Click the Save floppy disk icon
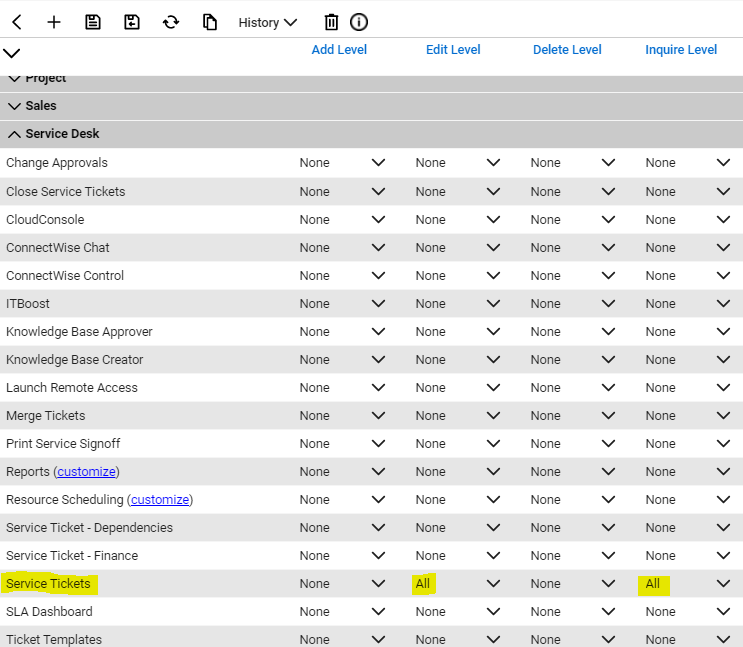743x647 pixels. [x=92, y=22]
